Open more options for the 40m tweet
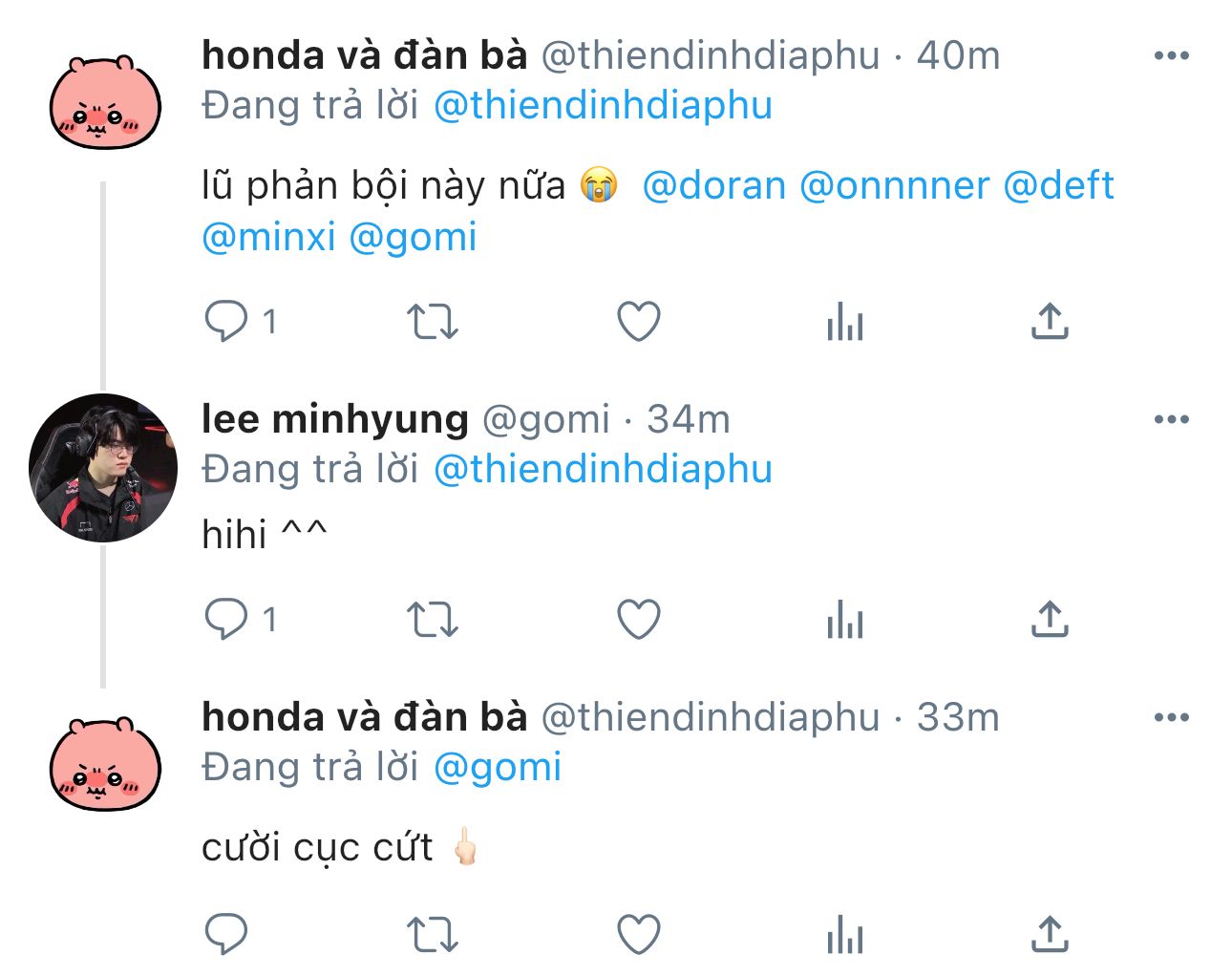 tap(1172, 55)
